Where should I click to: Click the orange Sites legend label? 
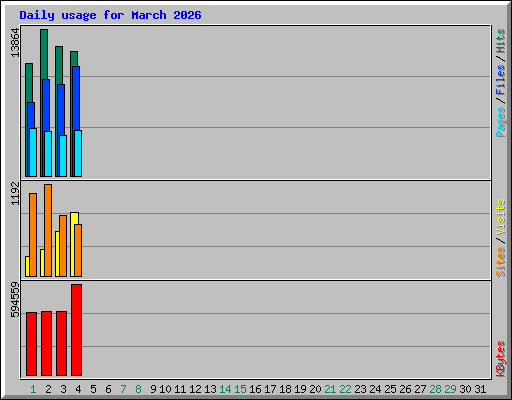[500, 262]
